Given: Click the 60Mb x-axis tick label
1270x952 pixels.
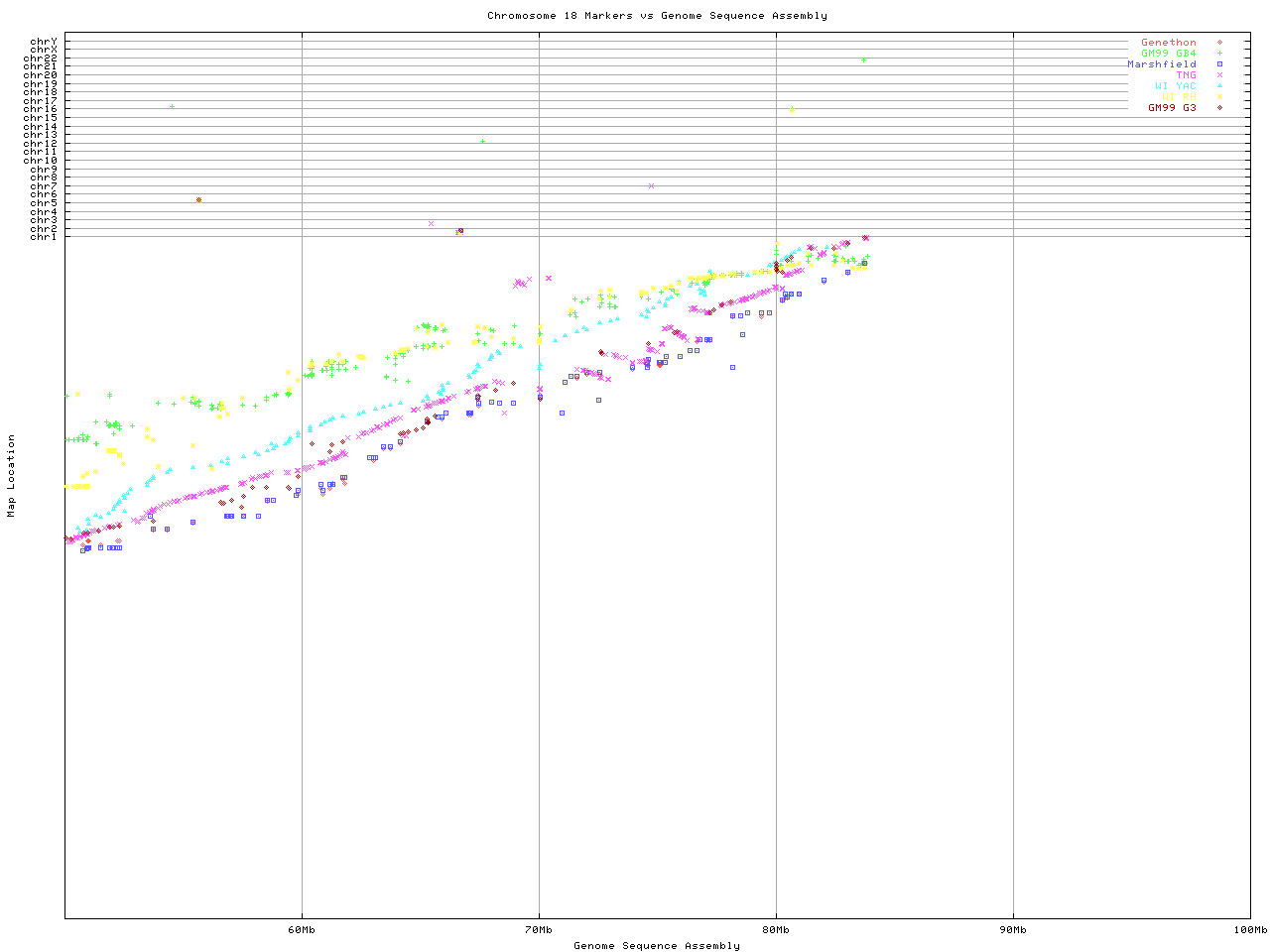Looking at the screenshot, I should (302, 930).
